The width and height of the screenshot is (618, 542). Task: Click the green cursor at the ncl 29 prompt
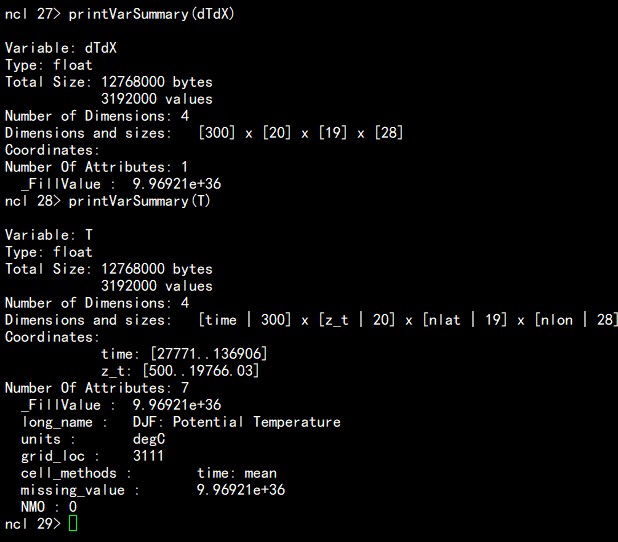(x=73, y=524)
